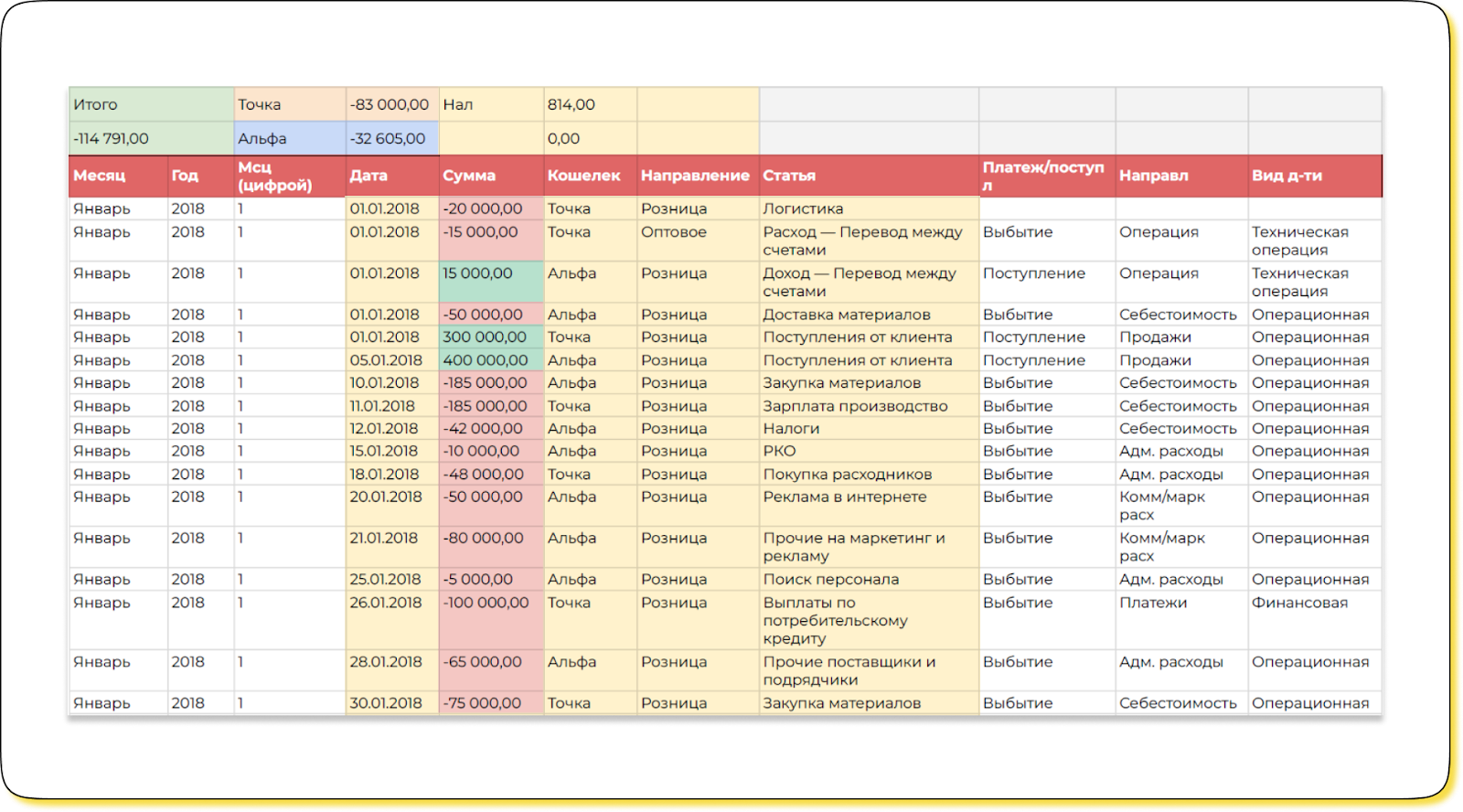Select the Точка balance cell -83 000,00
Image resolution: width=1463 pixels, height=812 pixels.
[390, 104]
